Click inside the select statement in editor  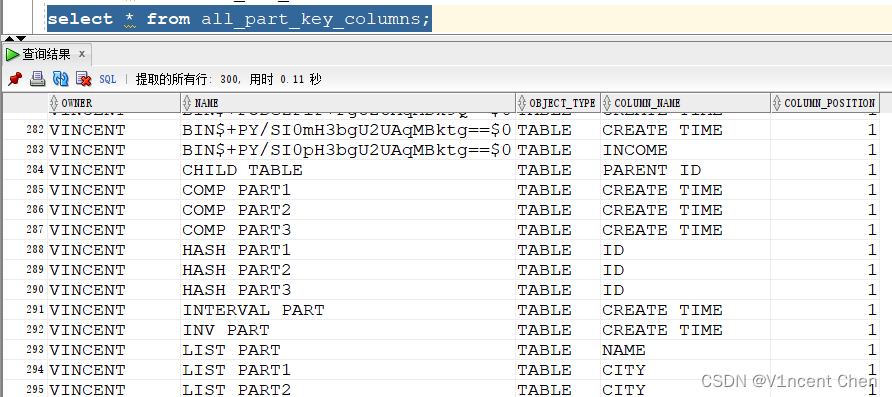click(239, 19)
